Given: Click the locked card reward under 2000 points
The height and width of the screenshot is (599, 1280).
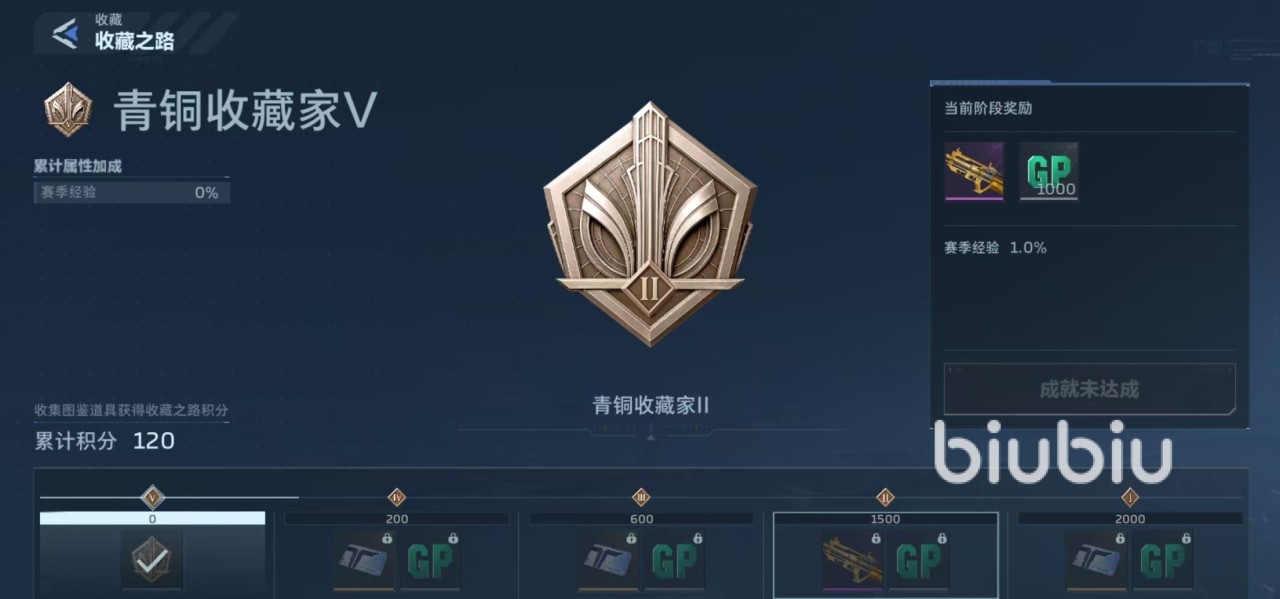Looking at the screenshot, I should pos(1096,561).
